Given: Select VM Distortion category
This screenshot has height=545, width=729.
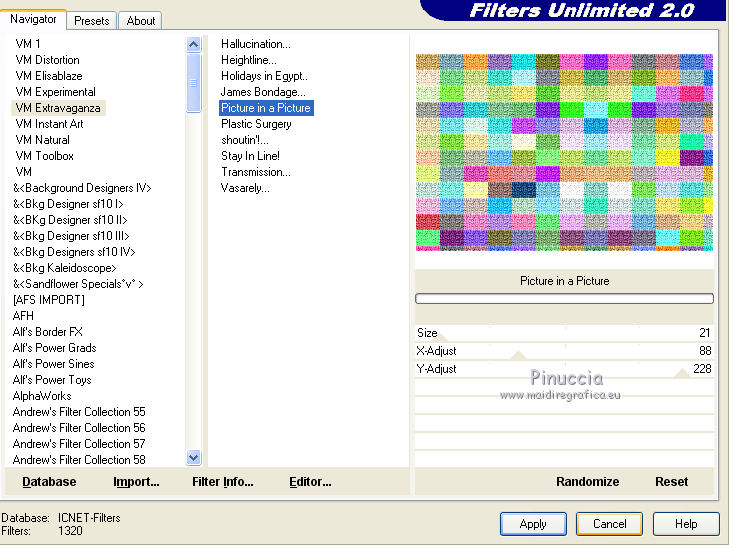Looking at the screenshot, I should point(47,60).
